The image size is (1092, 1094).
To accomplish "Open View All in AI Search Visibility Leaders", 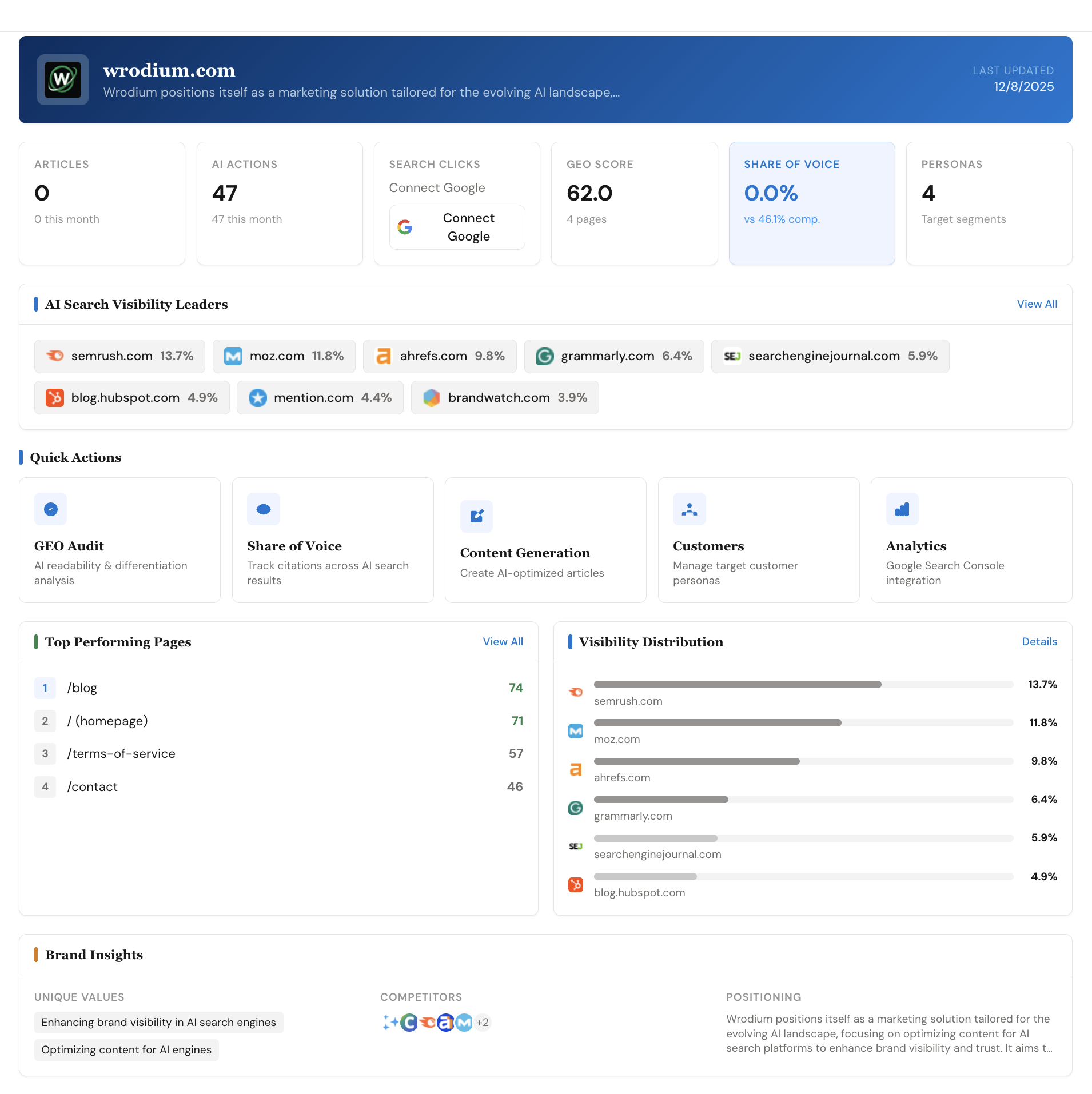I will tap(1037, 304).
